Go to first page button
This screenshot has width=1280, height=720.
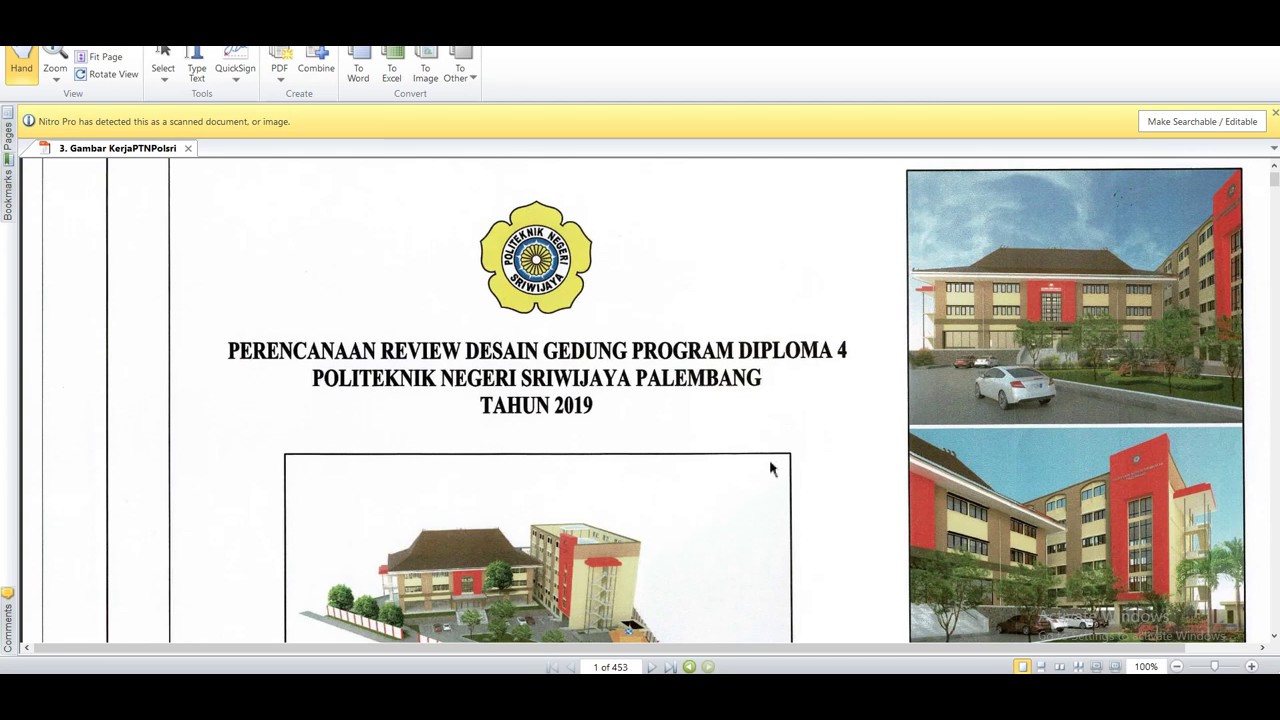pyautogui.click(x=552, y=667)
